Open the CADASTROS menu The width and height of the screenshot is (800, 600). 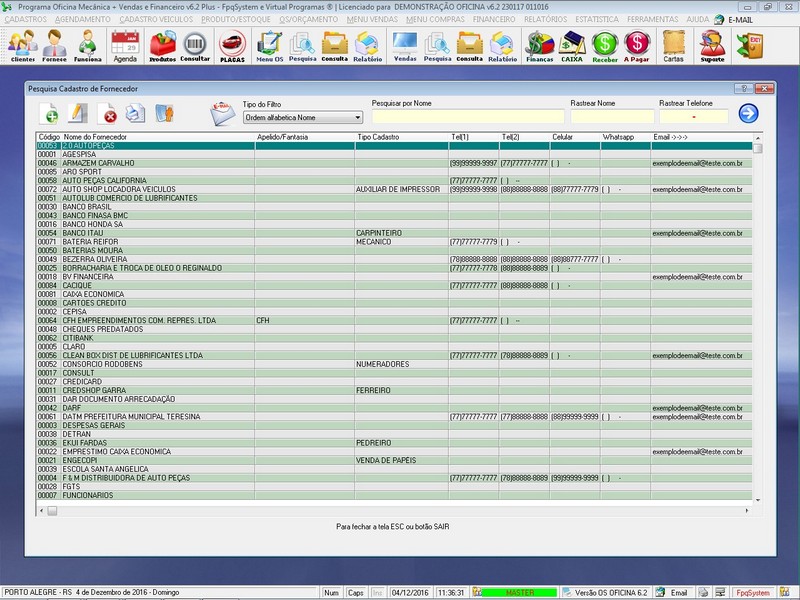26,19
